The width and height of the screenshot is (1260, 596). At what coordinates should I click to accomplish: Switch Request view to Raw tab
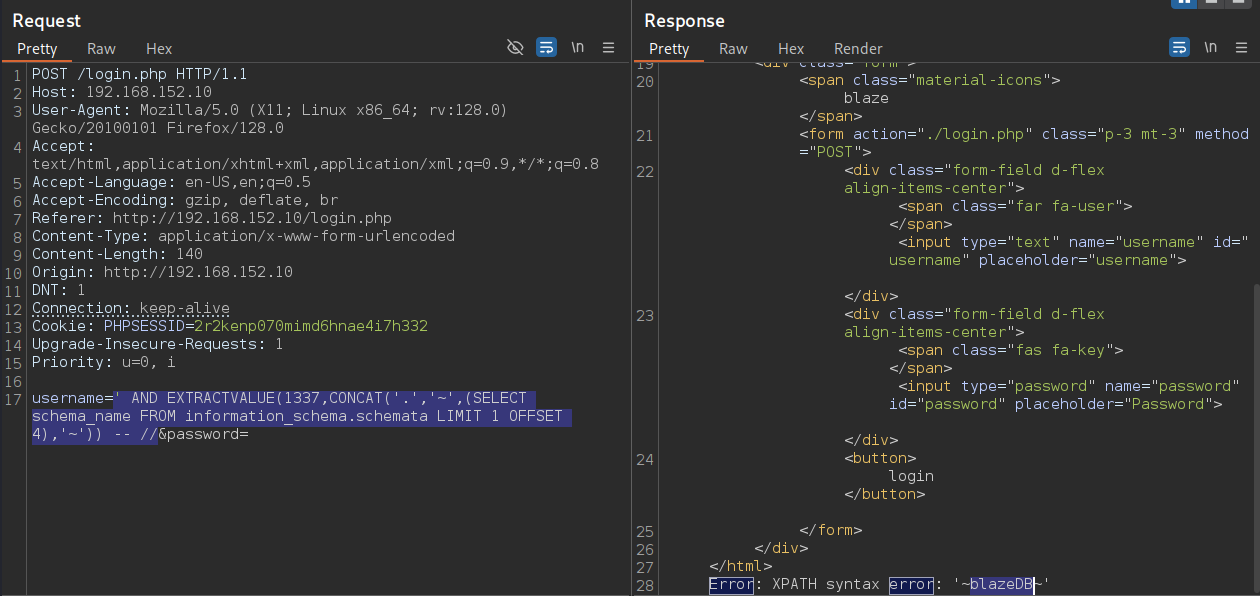point(101,48)
